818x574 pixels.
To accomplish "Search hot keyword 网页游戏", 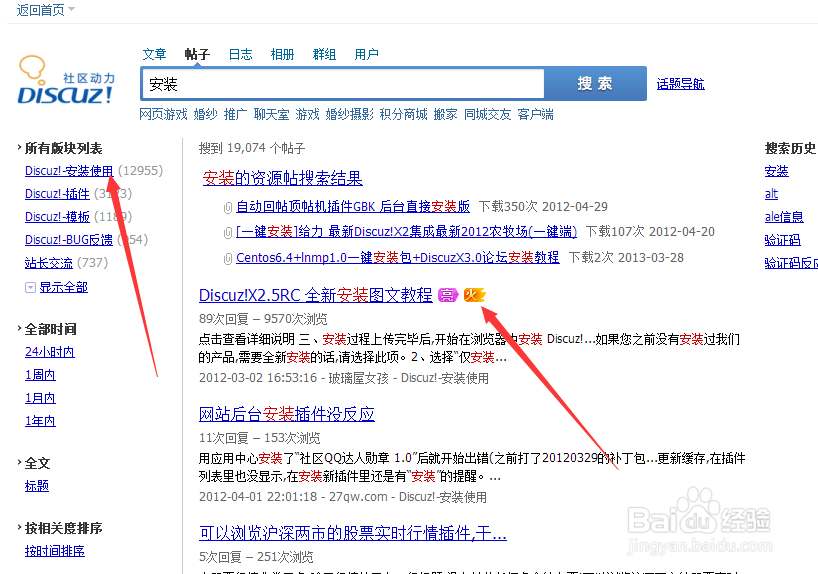I will [x=163, y=114].
